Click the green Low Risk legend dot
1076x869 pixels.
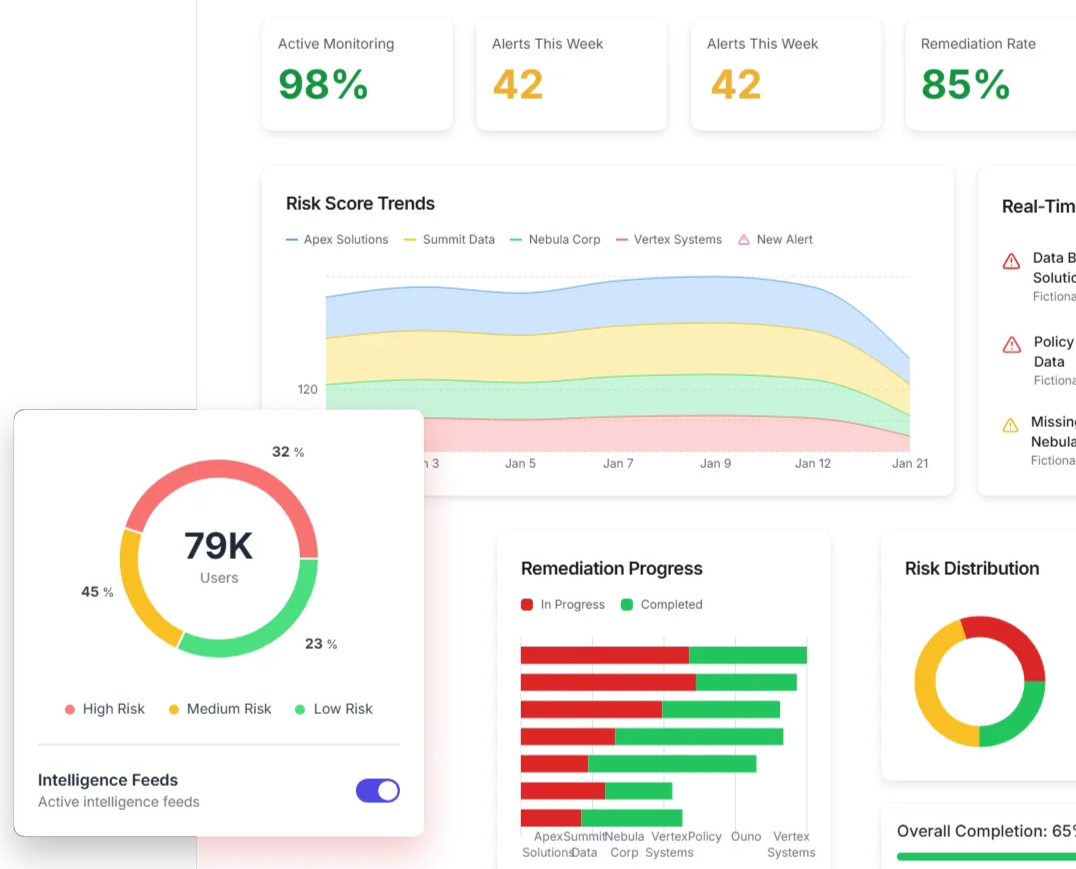tap(300, 709)
